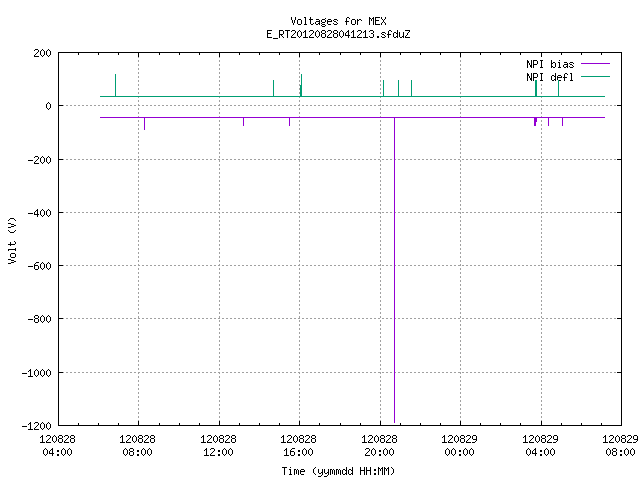Click the x-axis label 120829 08:00
Screen dimensions: 640x480
point(620,446)
